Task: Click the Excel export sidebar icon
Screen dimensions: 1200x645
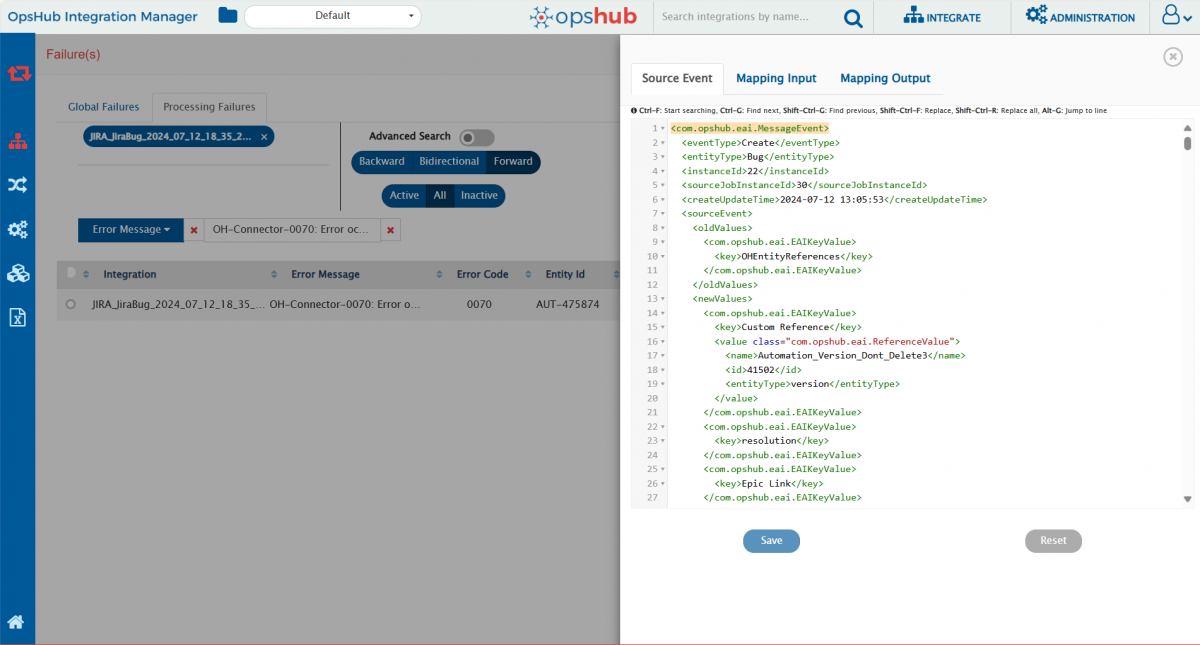Action: [17, 318]
